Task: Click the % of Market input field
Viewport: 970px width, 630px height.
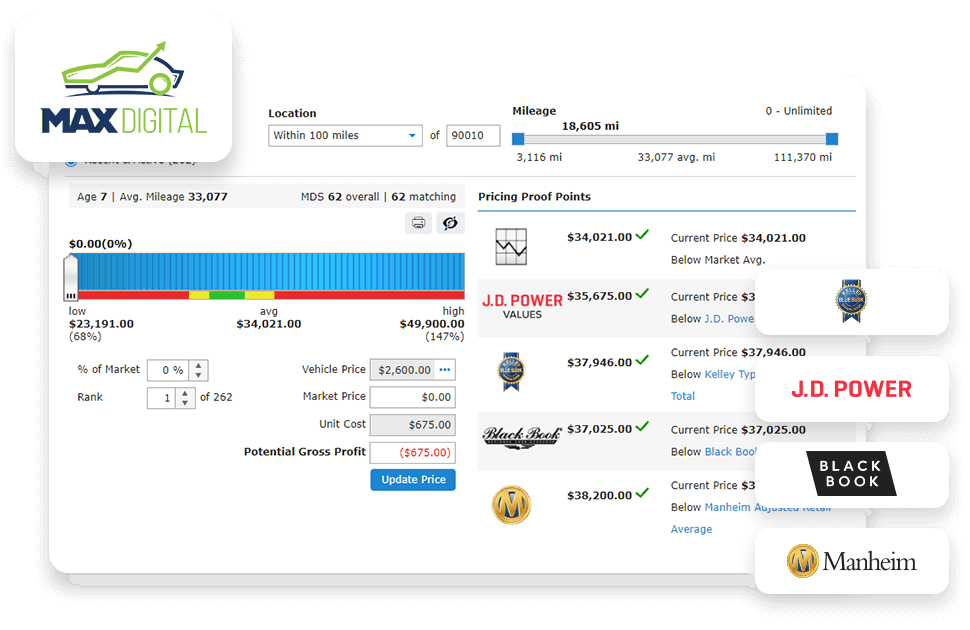Action: coord(168,370)
